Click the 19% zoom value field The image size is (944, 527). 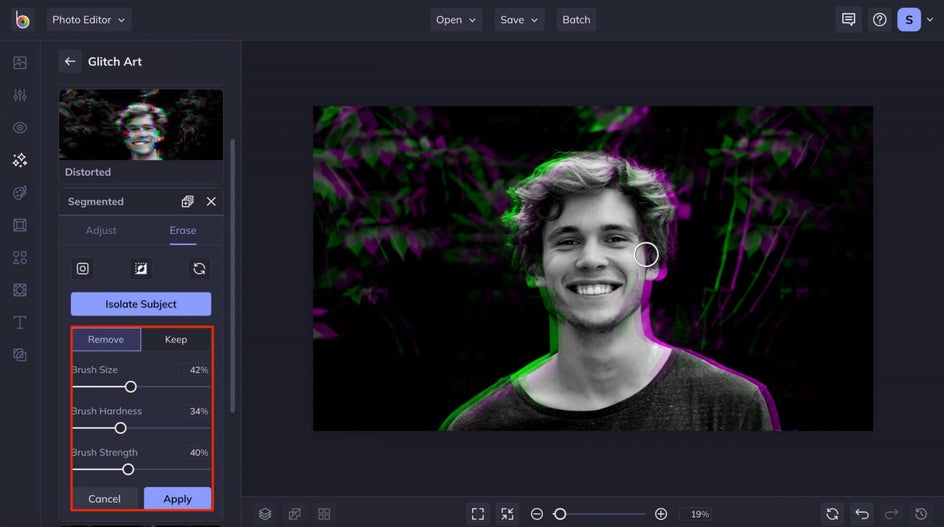[698, 514]
